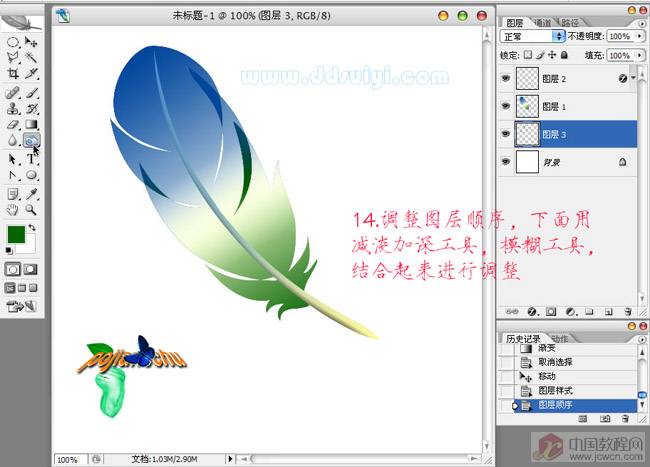The image size is (650, 467).
Task: Select the Healing Brush tool
Action: tap(13, 92)
